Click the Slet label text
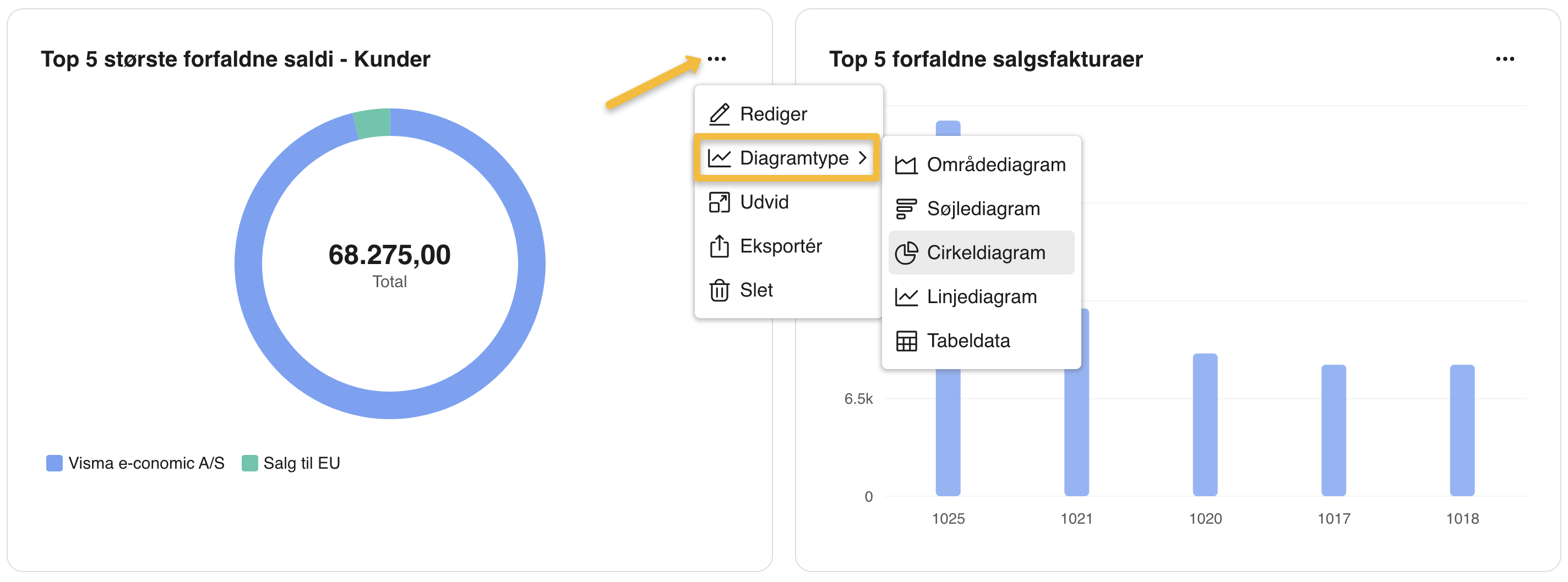 pyautogui.click(x=756, y=290)
